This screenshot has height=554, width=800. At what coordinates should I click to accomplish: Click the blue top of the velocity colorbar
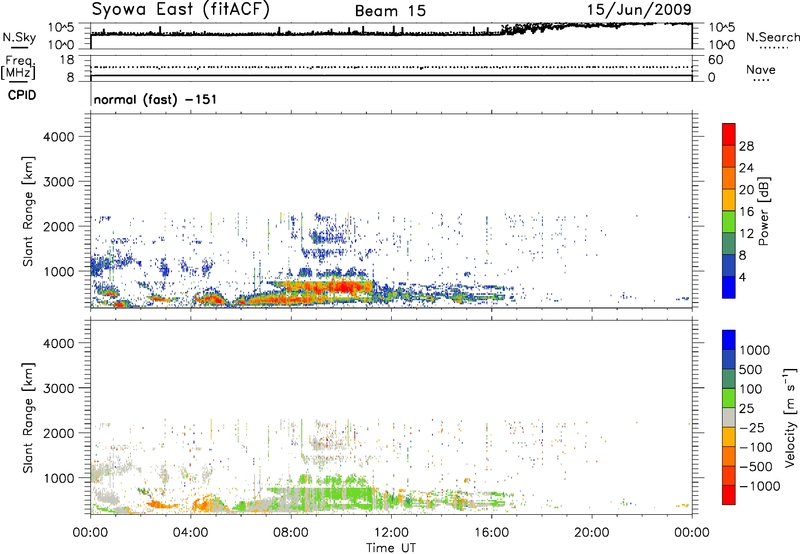pos(729,340)
